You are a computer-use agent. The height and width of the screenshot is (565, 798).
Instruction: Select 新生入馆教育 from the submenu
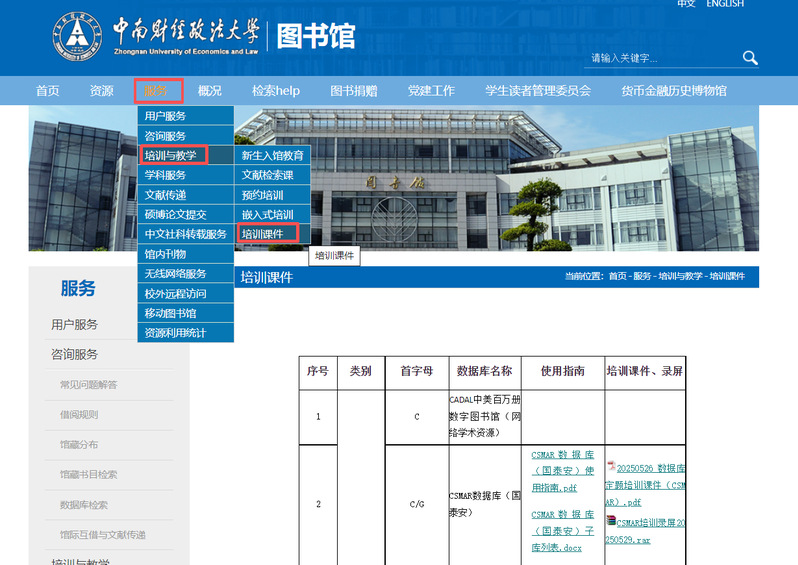[272, 155]
